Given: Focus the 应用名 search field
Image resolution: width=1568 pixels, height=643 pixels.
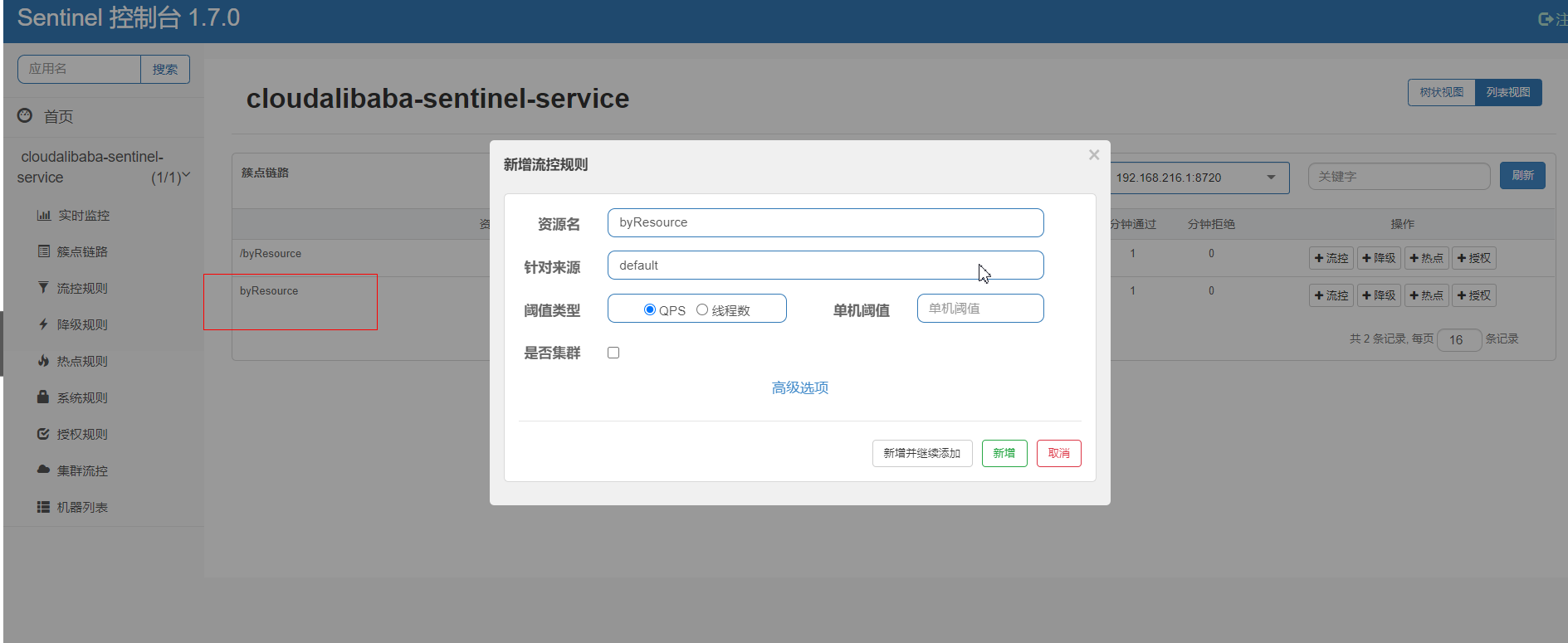Looking at the screenshot, I should pos(79,69).
